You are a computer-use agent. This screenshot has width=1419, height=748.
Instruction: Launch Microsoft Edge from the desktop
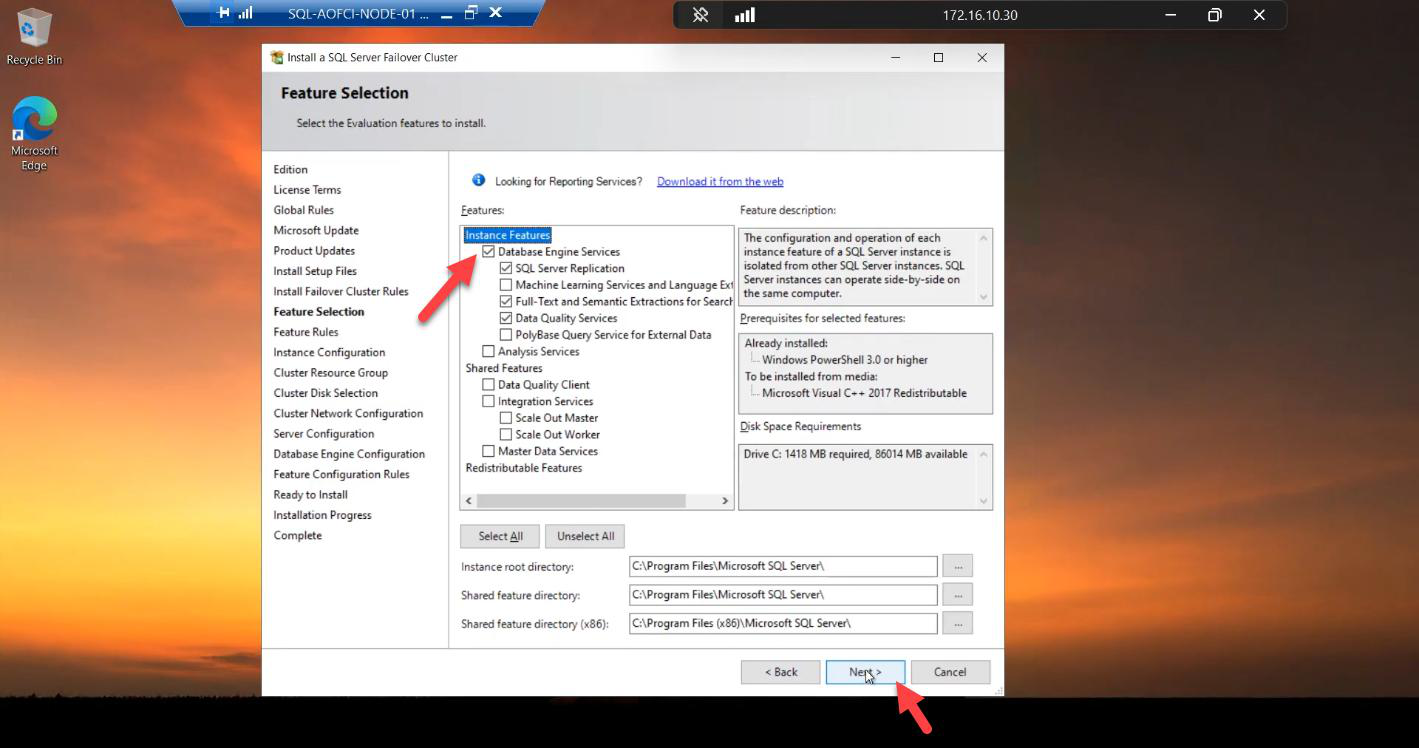pos(34,133)
